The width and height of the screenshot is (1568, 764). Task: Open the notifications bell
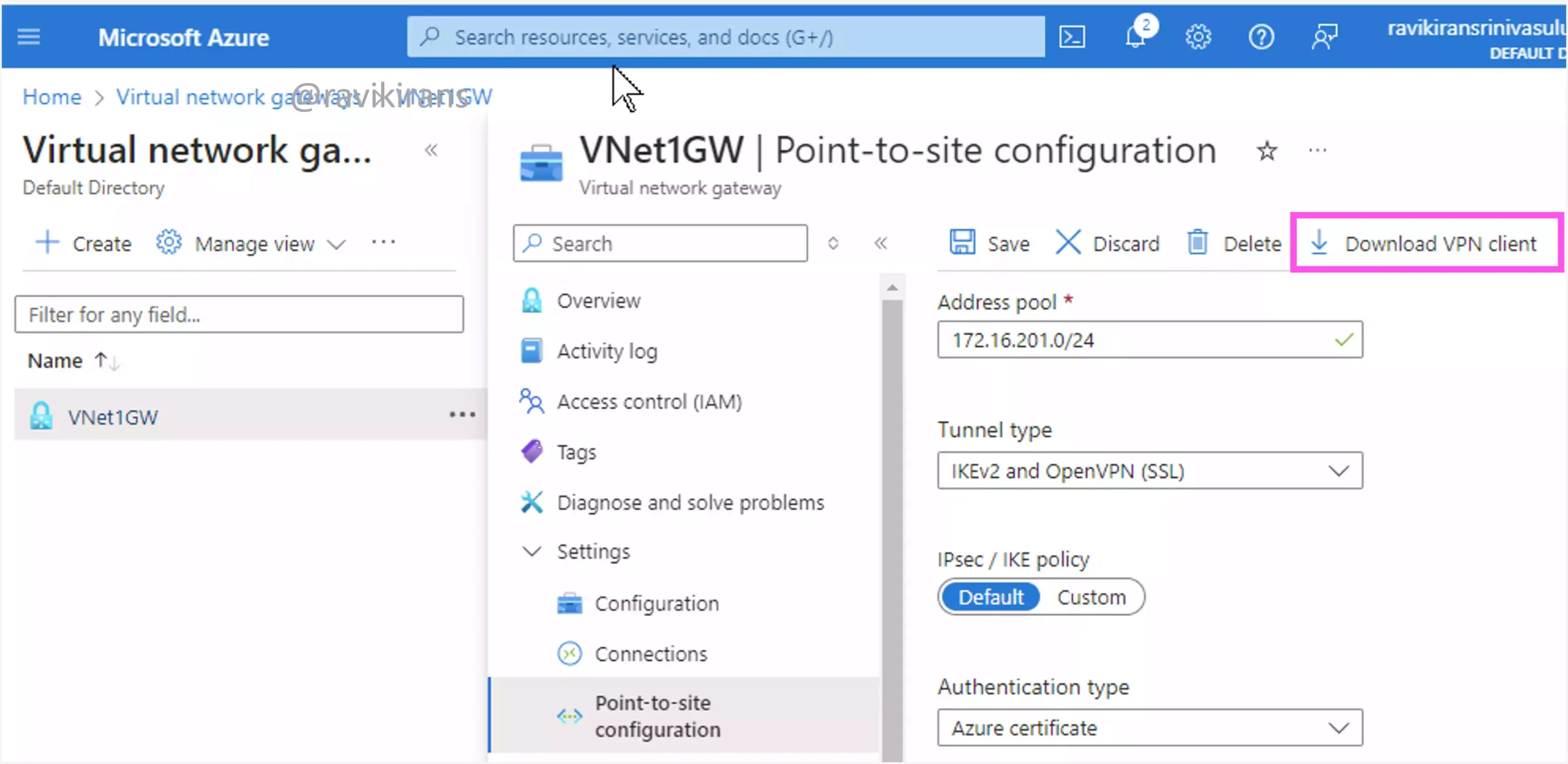click(1137, 36)
